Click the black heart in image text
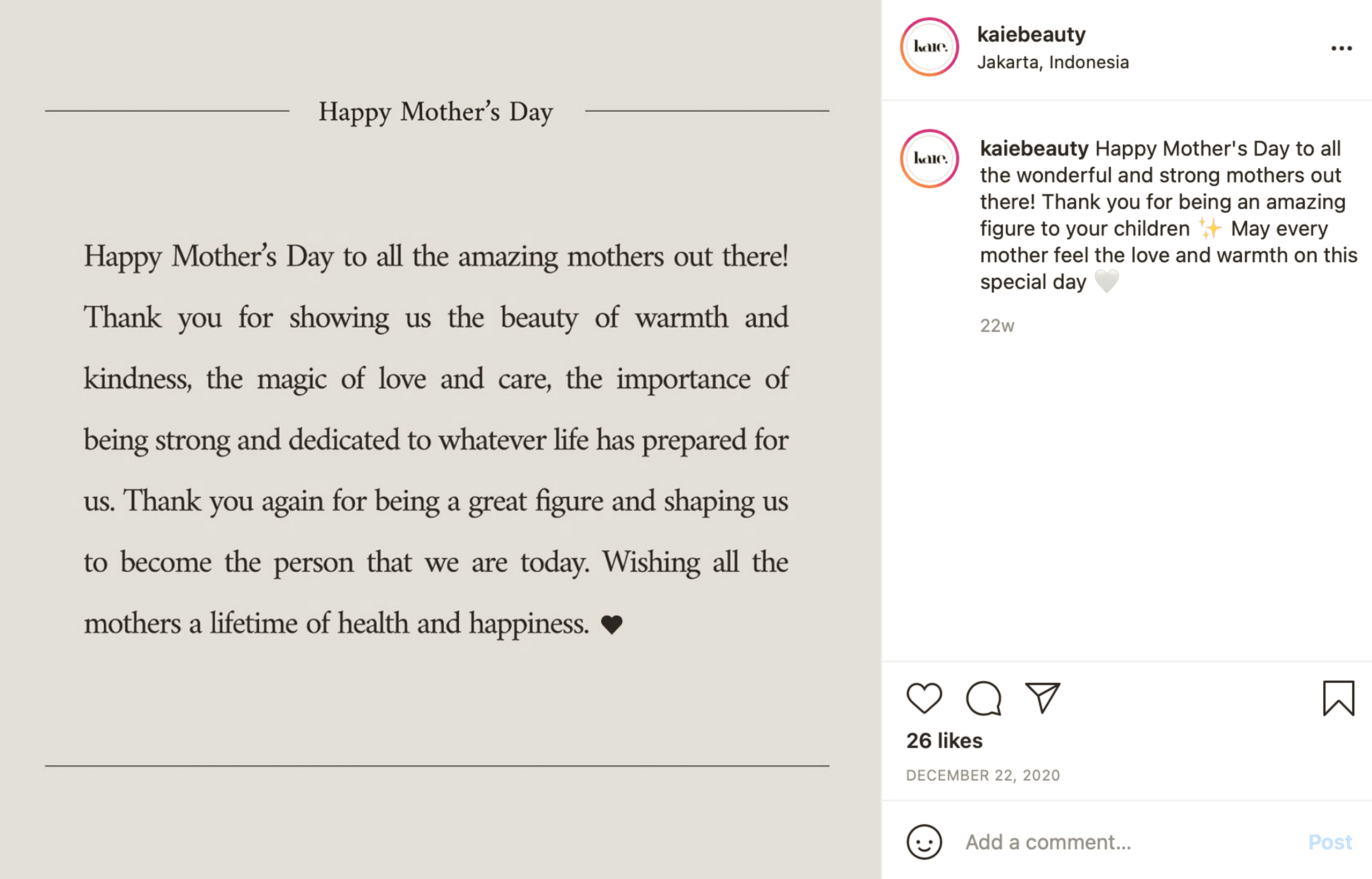The width and height of the screenshot is (1372, 879). coord(612,624)
